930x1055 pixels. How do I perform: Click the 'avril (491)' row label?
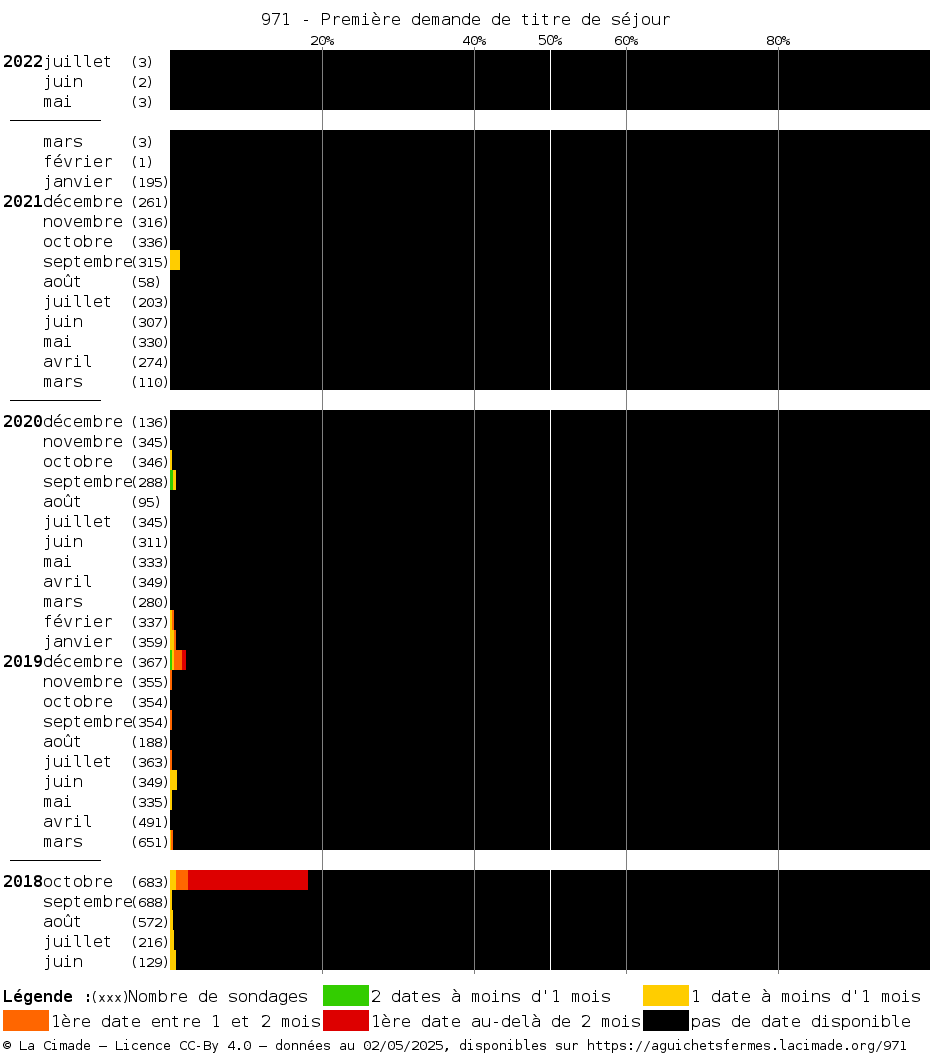pyautogui.click(x=106, y=822)
